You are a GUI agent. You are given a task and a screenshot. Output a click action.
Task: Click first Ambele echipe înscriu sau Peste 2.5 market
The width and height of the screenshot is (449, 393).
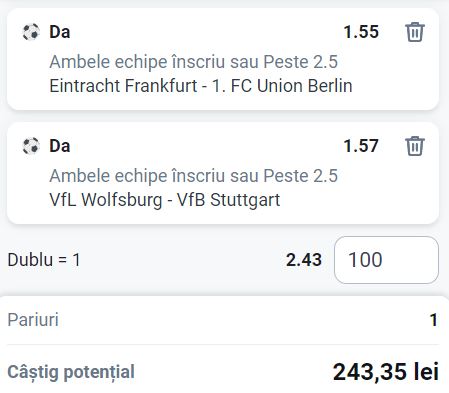point(194,62)
